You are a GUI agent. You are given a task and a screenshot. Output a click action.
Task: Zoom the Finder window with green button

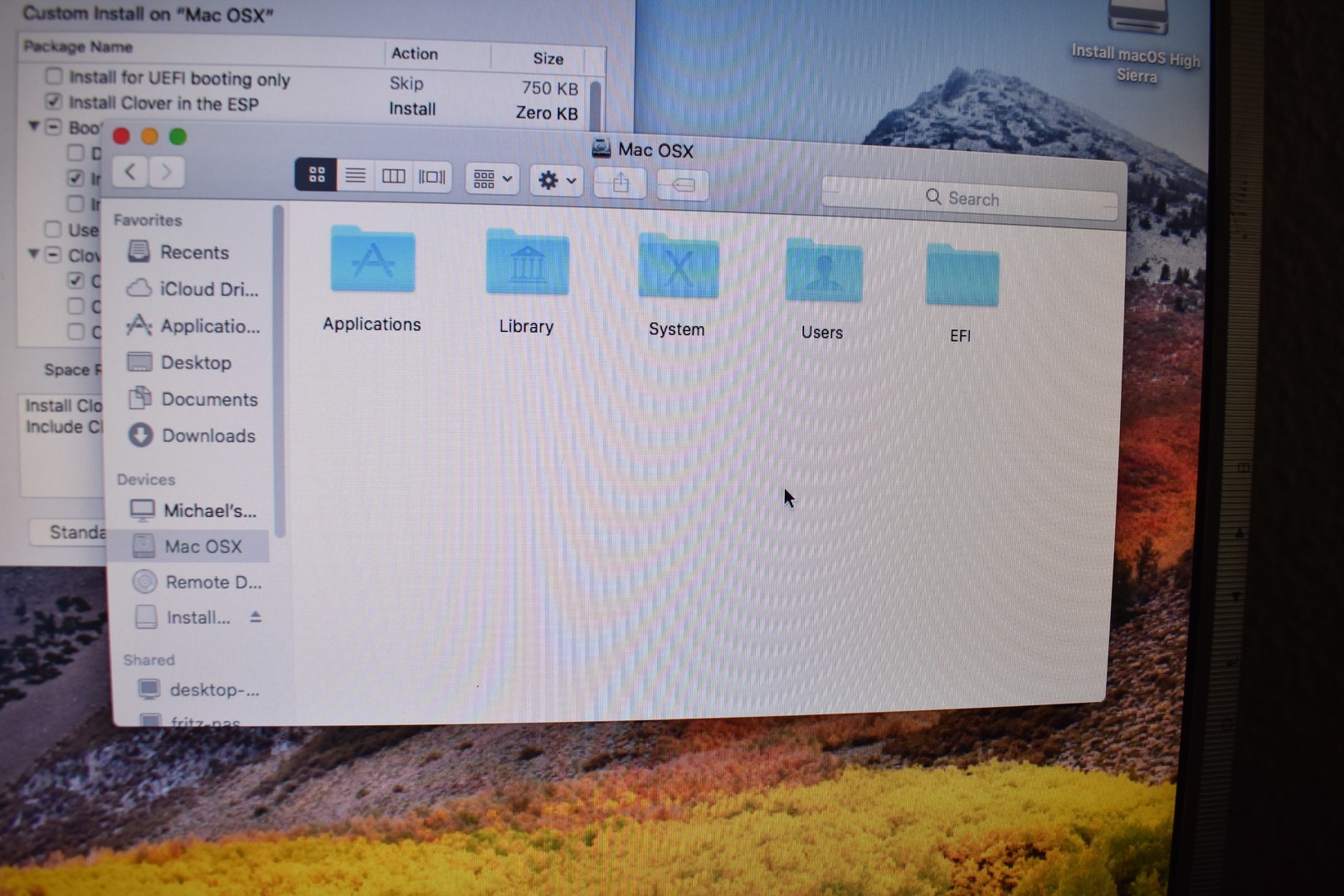click(178, 136)
